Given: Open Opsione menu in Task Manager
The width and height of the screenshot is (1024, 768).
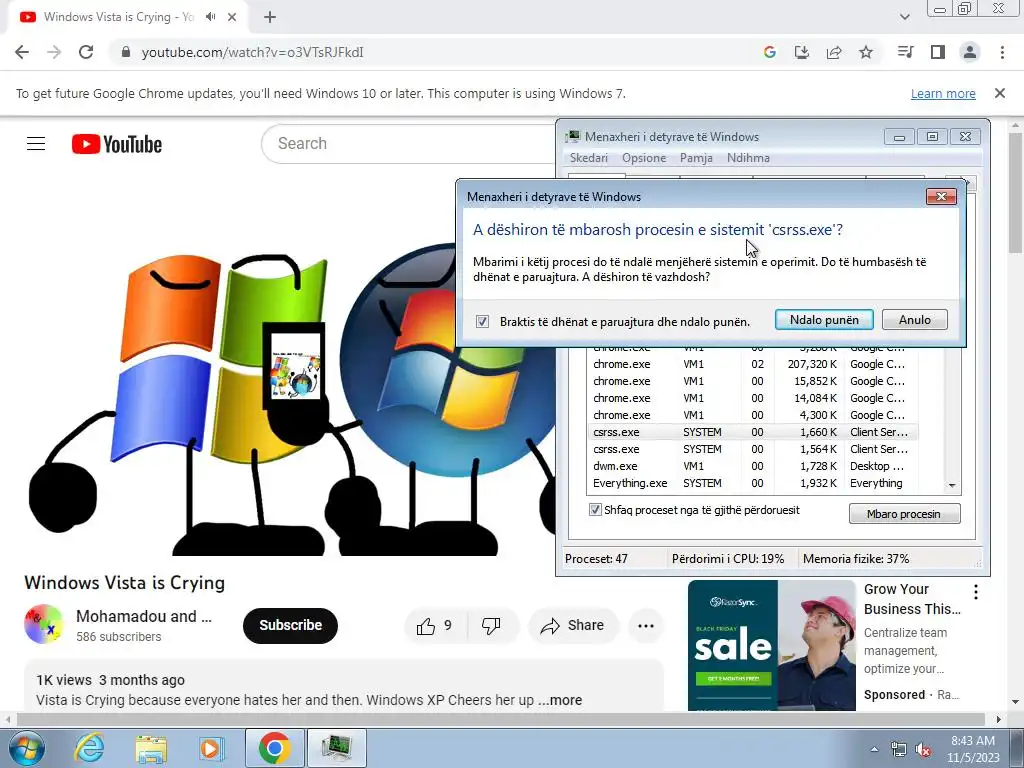Looking at the screenshot, I should tap(644, 158).
